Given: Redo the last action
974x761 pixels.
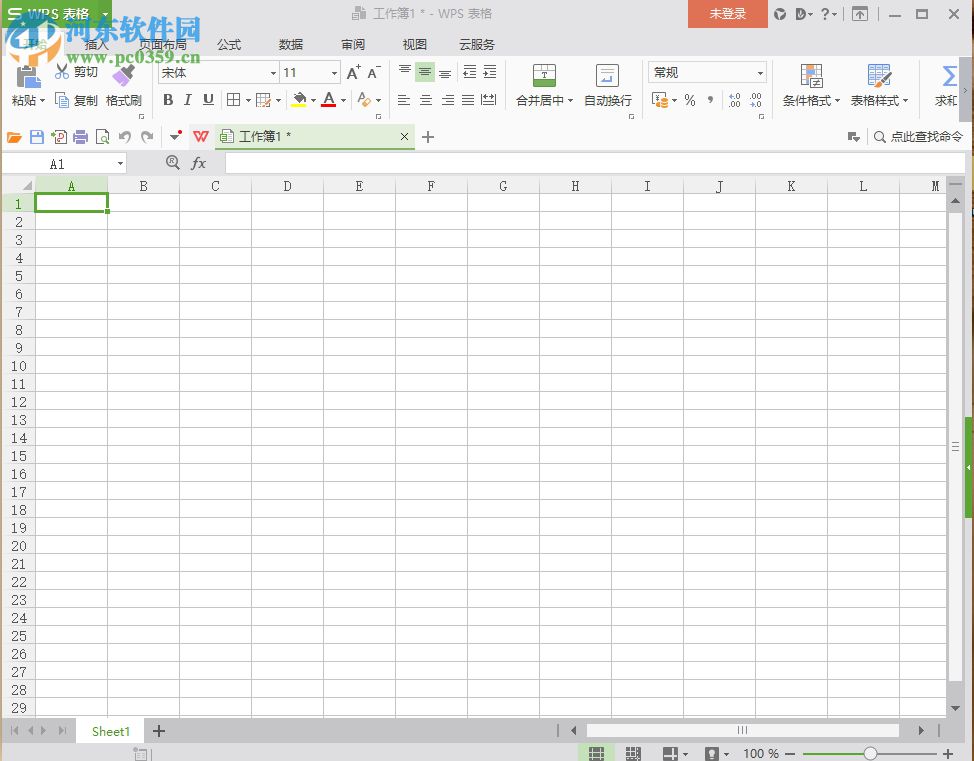Looking at the screenshot, I should pos(147,137).
